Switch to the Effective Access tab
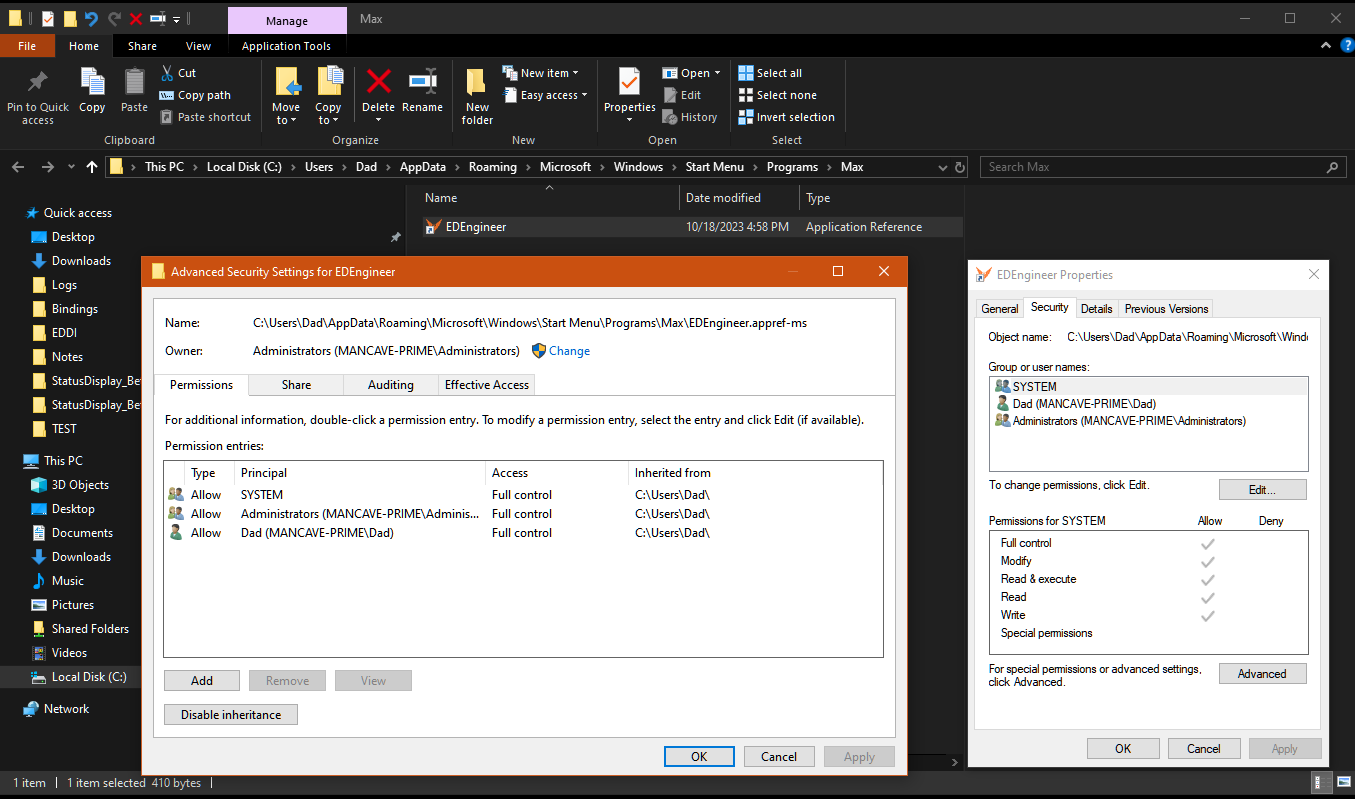Screen dimensions: 1355x799 pos(487,385)
